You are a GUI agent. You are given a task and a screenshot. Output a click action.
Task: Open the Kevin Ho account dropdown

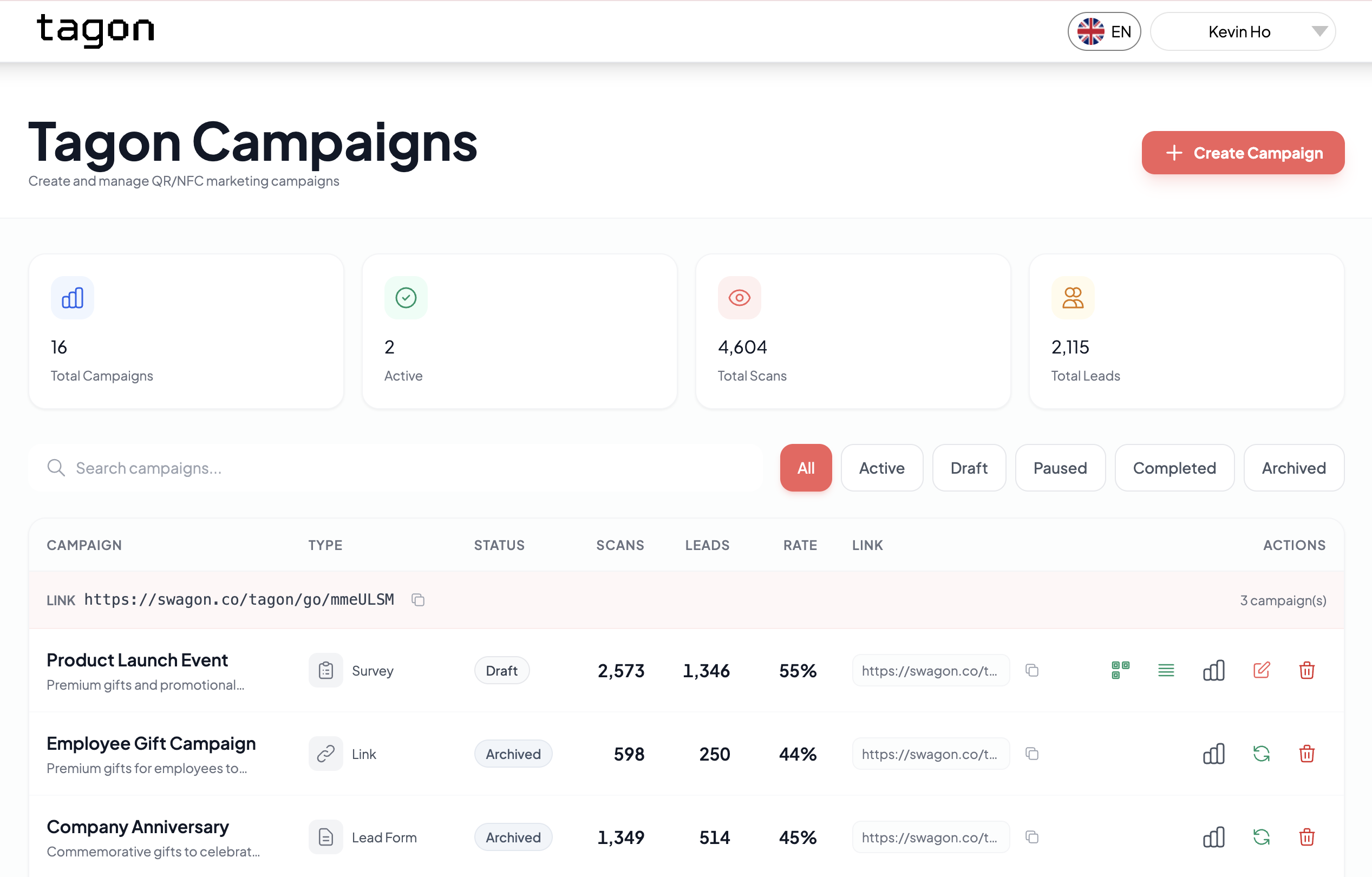(x=1242, y=31)
